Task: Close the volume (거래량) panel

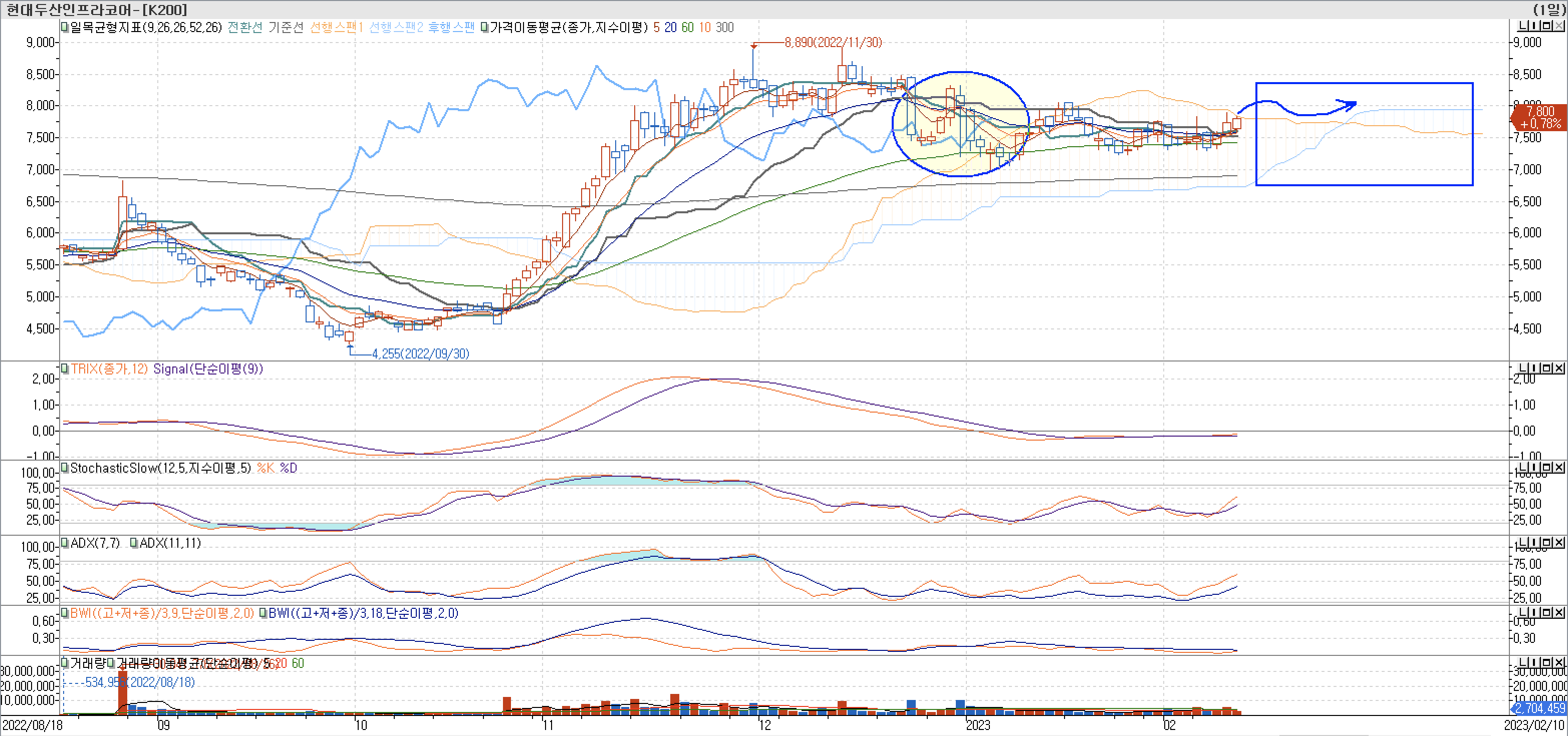Action: [x=1558, y=662]
